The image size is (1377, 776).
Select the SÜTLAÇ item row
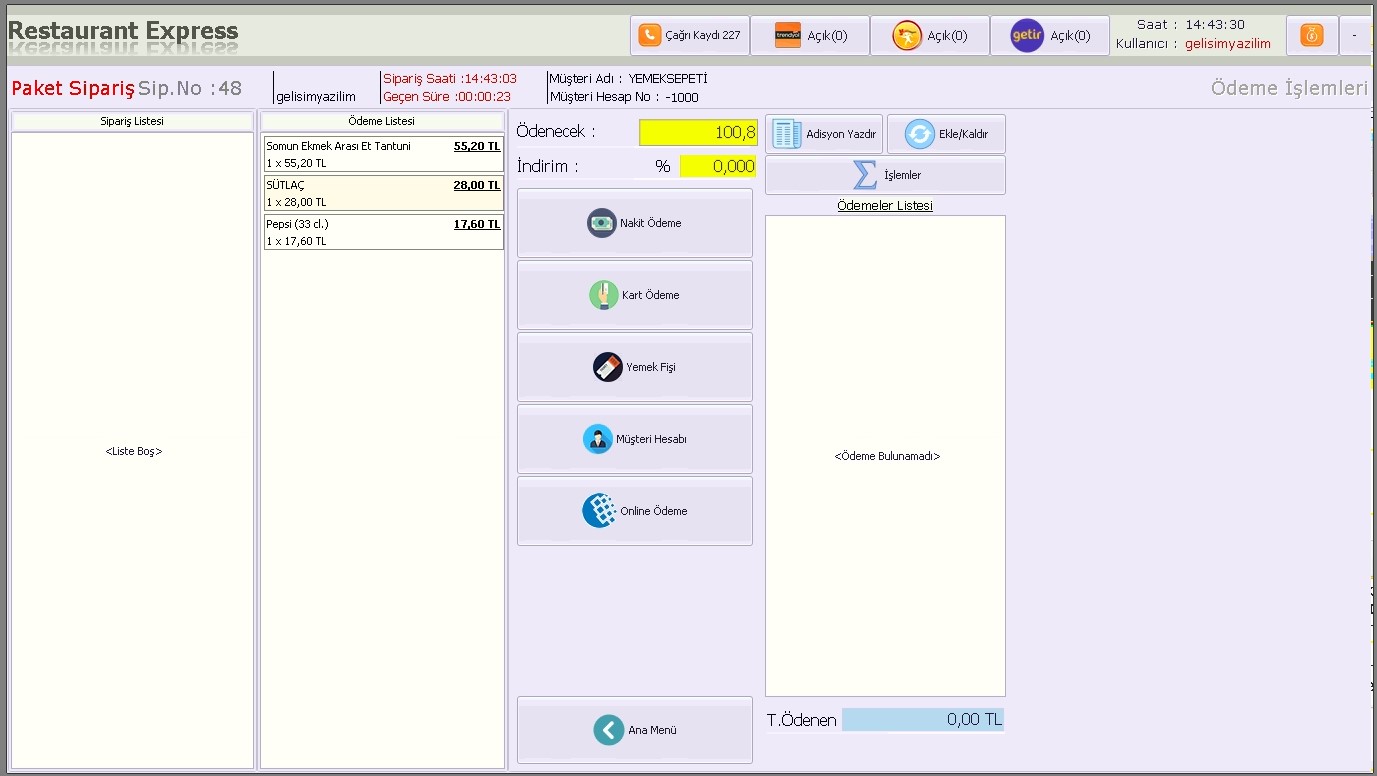(x=383, y=193)
